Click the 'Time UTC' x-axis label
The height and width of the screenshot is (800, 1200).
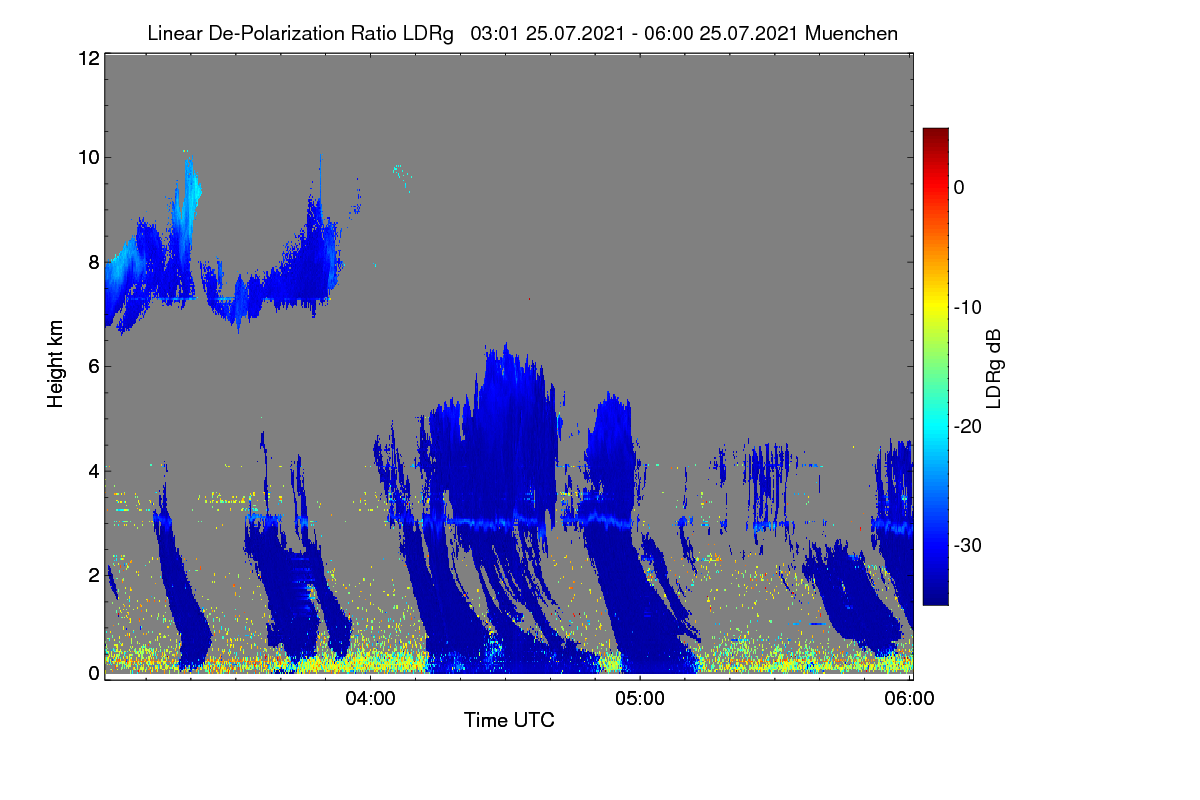coord(509,720)
